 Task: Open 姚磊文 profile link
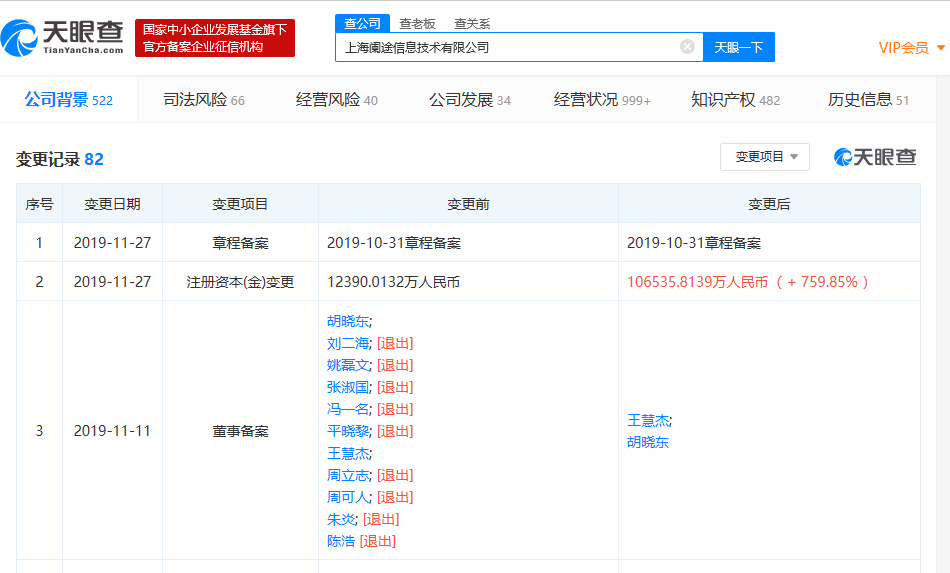348,365
